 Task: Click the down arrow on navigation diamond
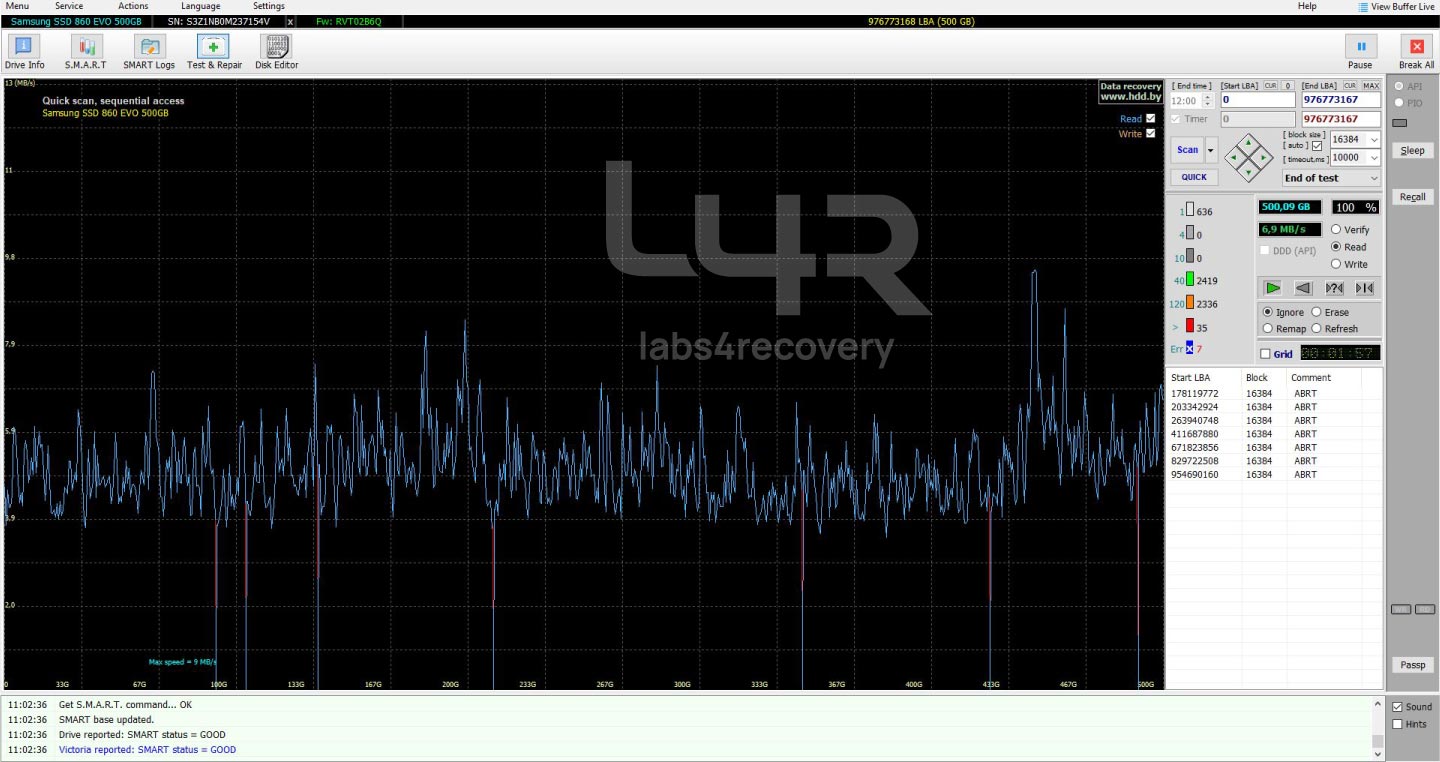point(1249,172)
